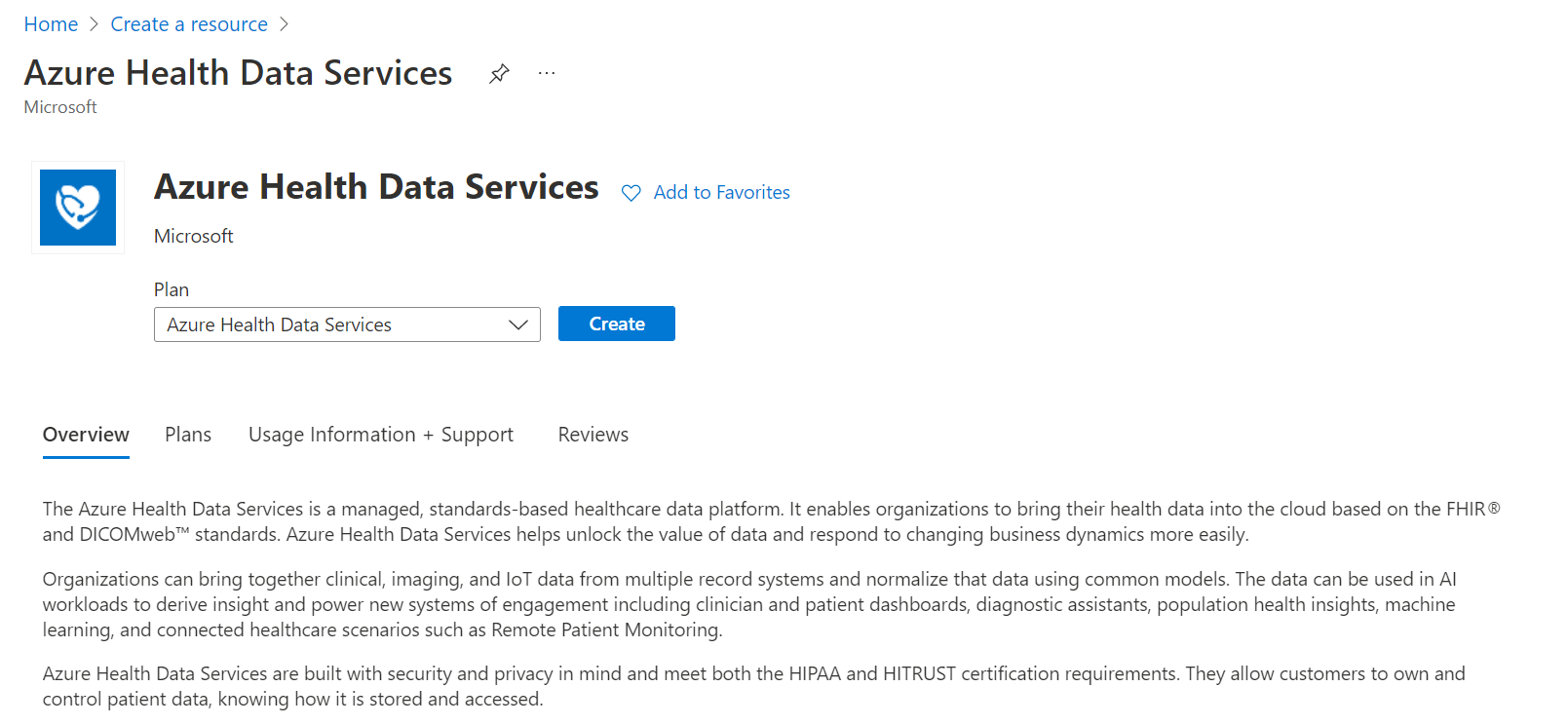Image resolution: width=1568 pixels, height=725 pixels.
Task: Click the Plan field label
Action: click(172, 289)
